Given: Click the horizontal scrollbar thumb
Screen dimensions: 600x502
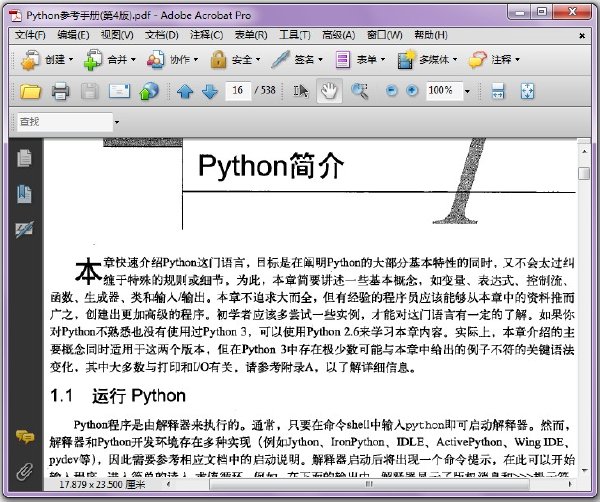Looking at the screenshot, I should 369,484.
